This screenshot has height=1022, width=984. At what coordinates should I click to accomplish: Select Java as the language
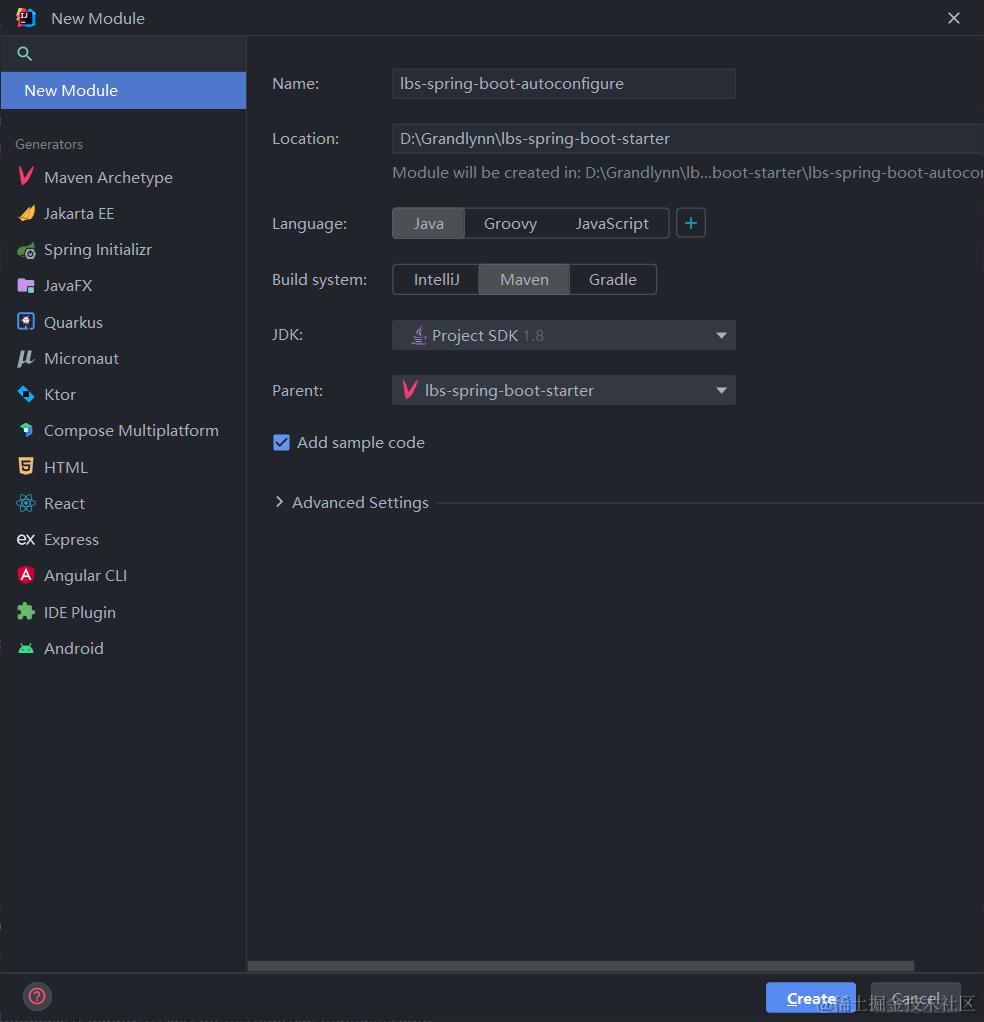click(428, 224)
